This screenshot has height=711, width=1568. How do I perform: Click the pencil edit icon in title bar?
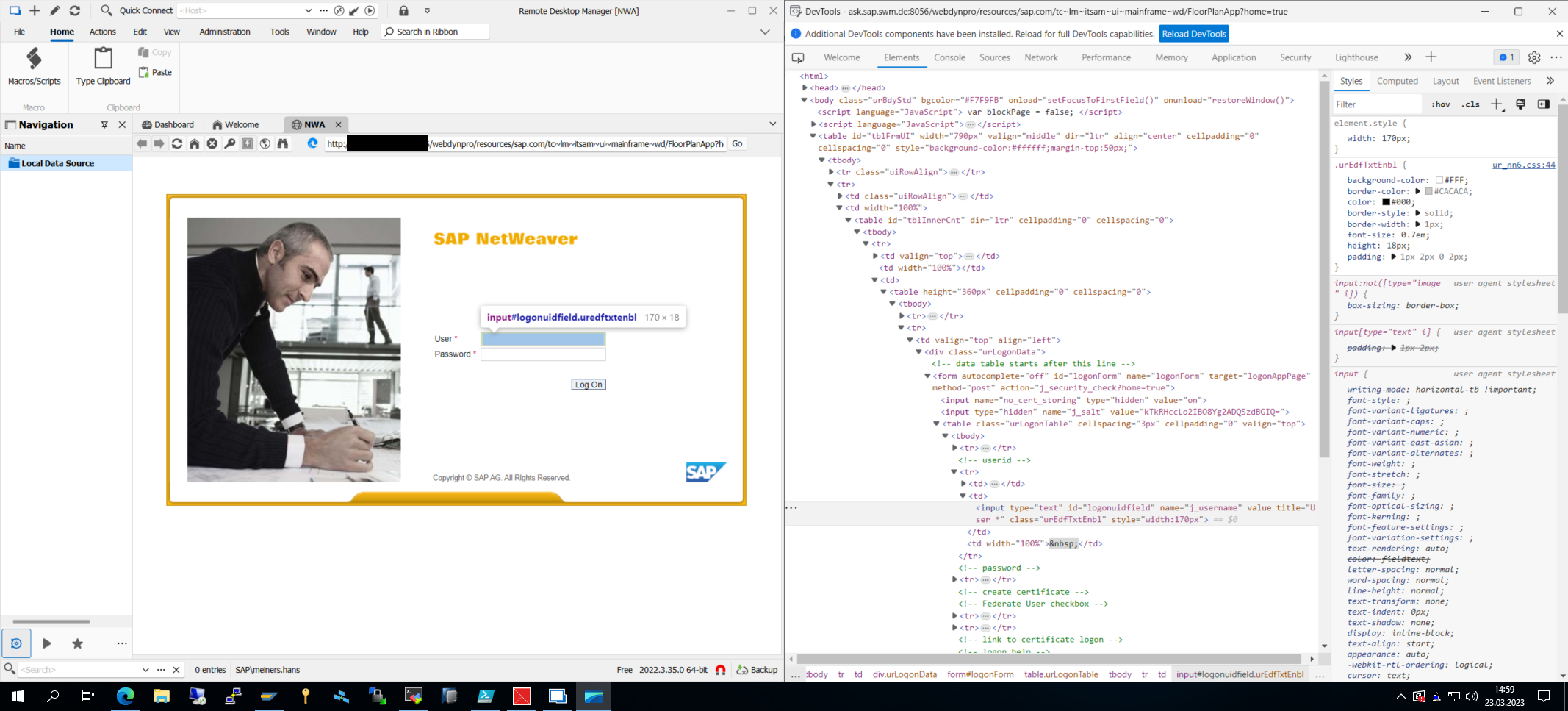coord(54,11)
